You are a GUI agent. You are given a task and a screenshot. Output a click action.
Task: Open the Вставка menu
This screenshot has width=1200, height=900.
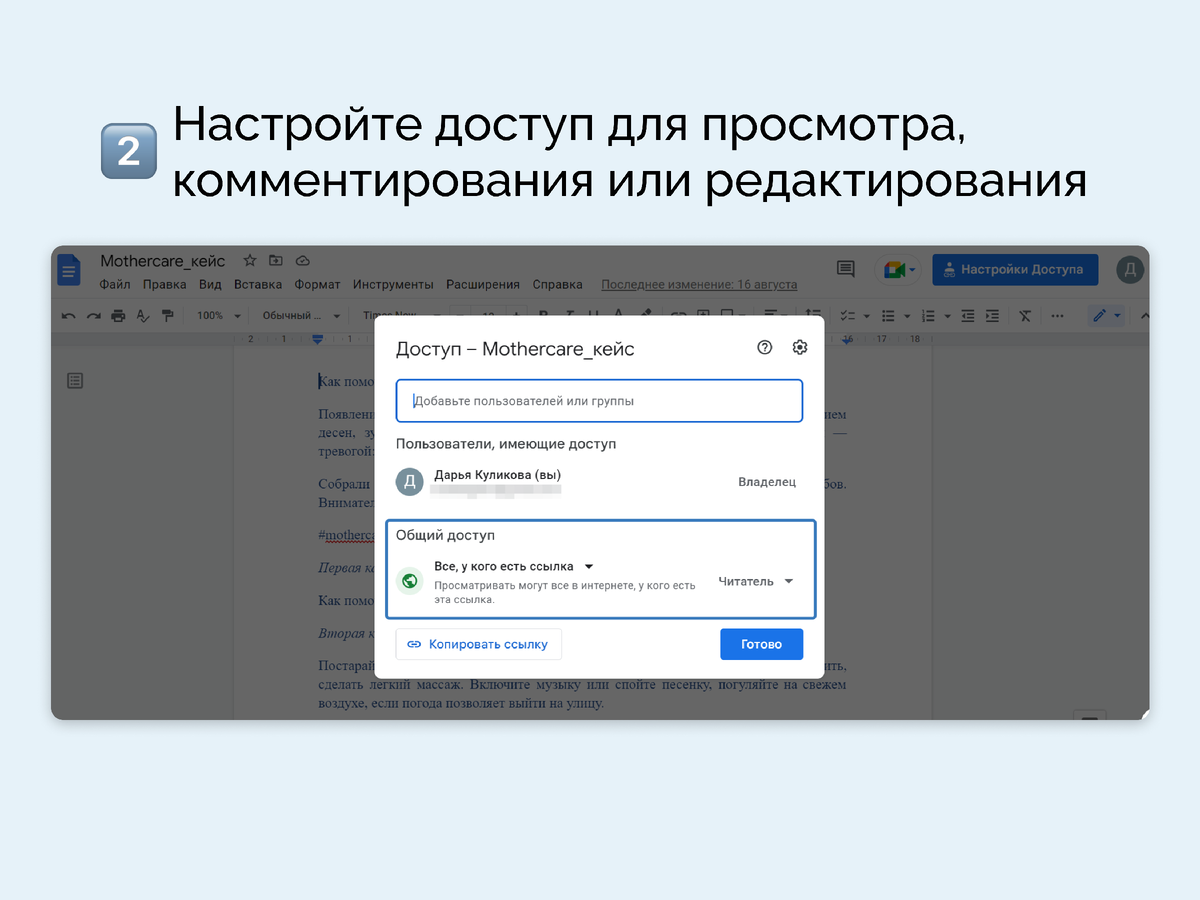click(x=258, y=285)
